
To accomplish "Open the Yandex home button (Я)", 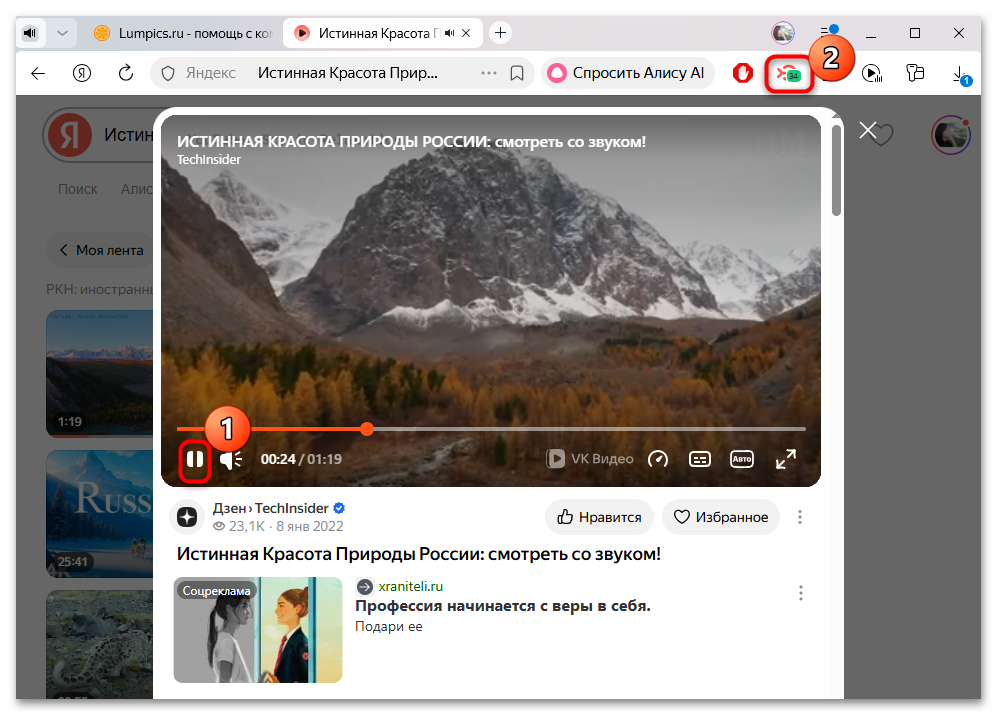I will coord(82,73).
